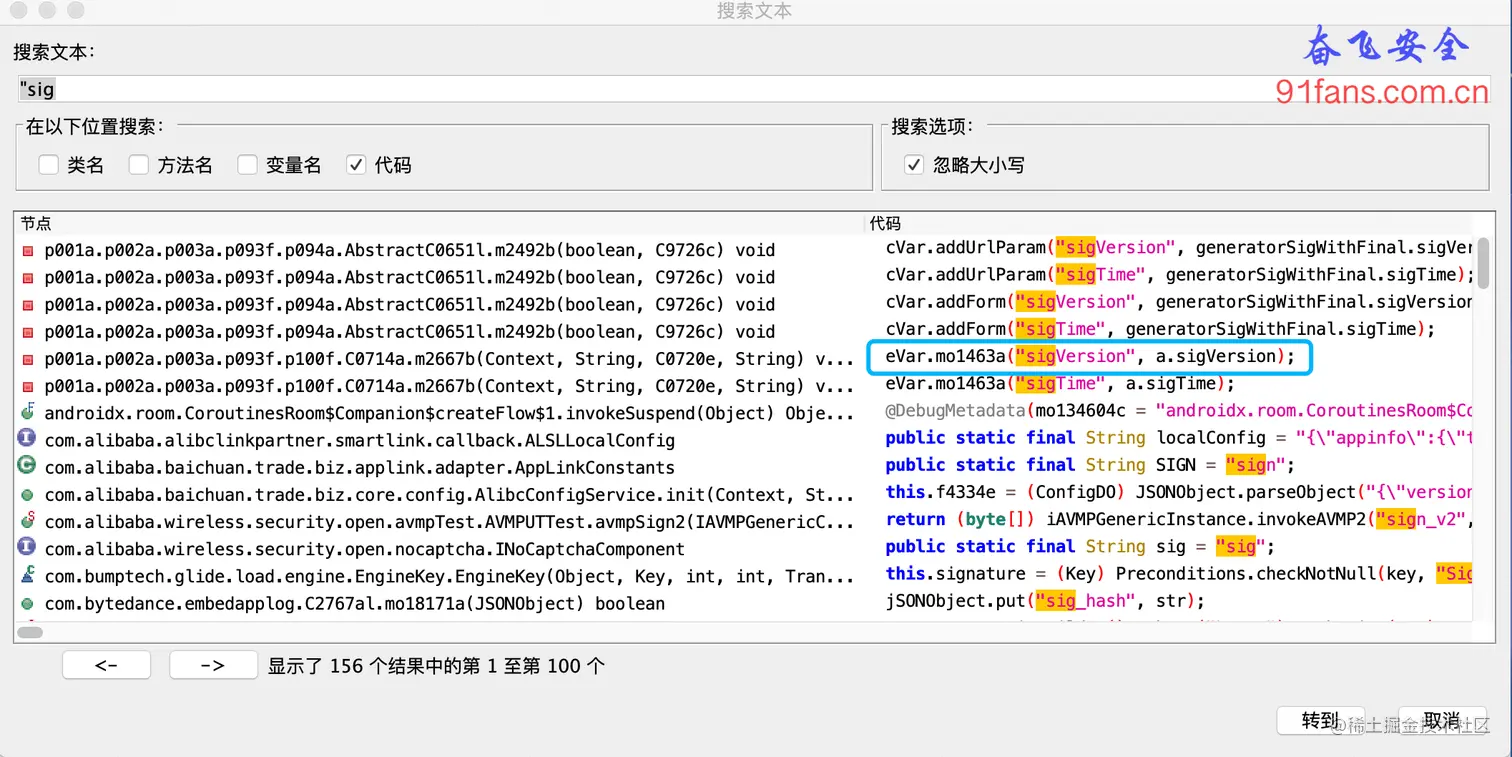1512x757 pixels.
Task: Click the interface icon beside INoCaptchaComponent
Action: [x=27, y=548]
